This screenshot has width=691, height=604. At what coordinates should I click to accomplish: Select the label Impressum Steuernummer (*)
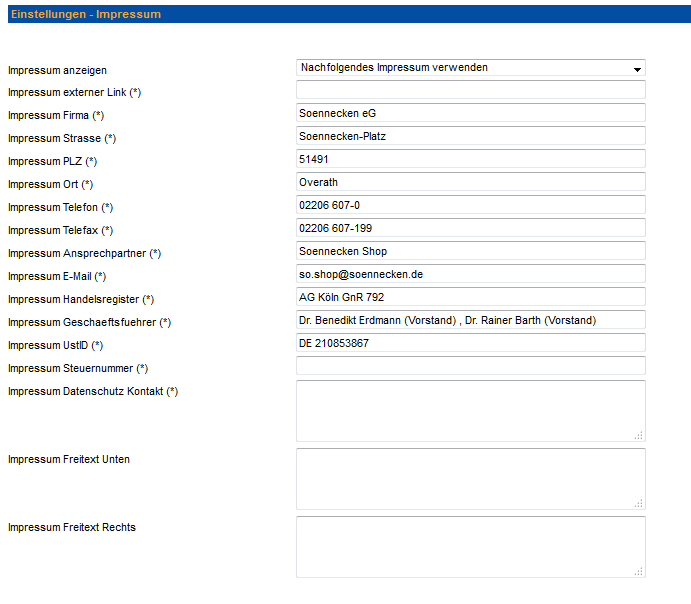pos(78,368)
